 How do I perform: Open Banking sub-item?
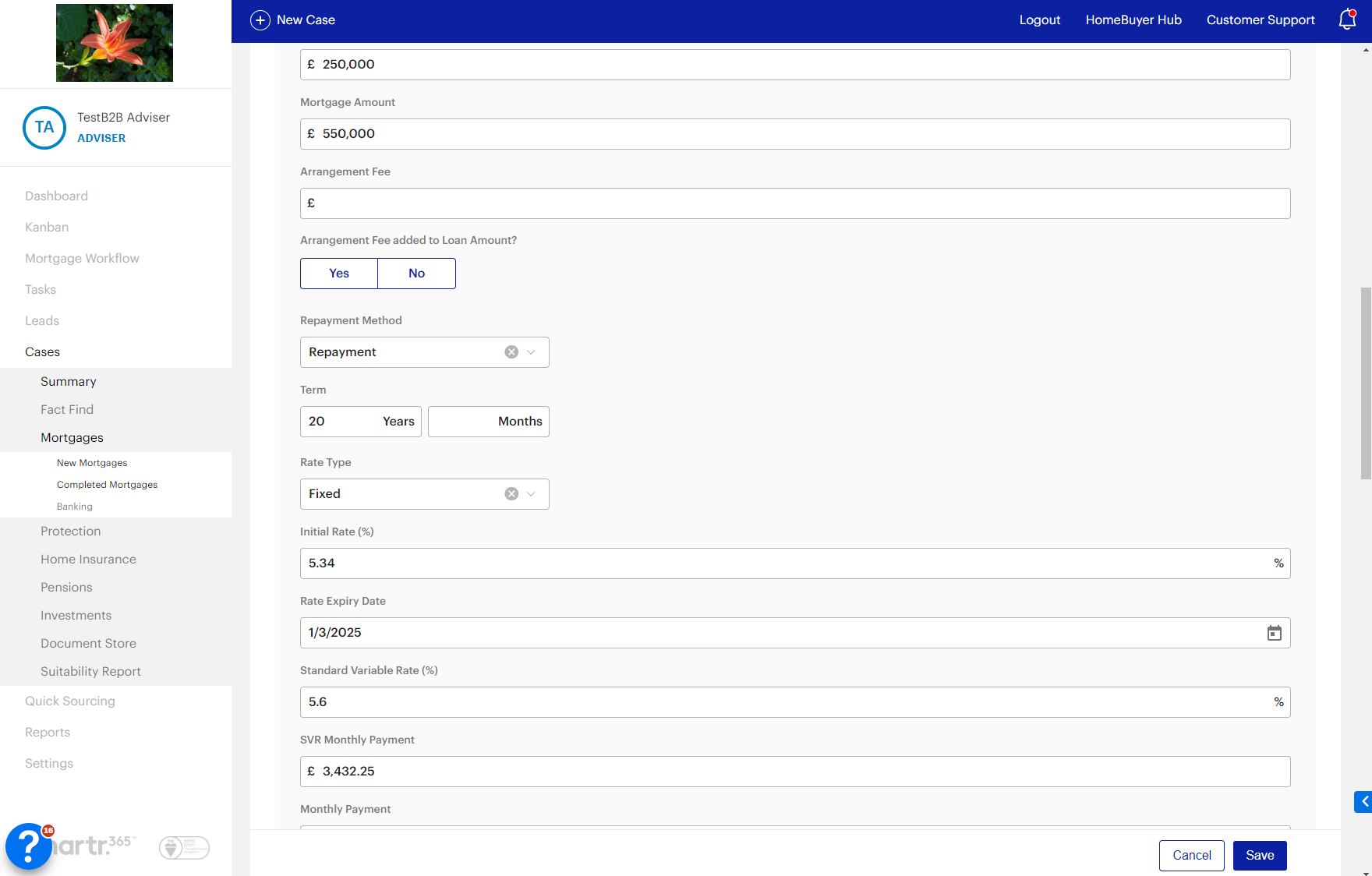click(x=75, y=507)
